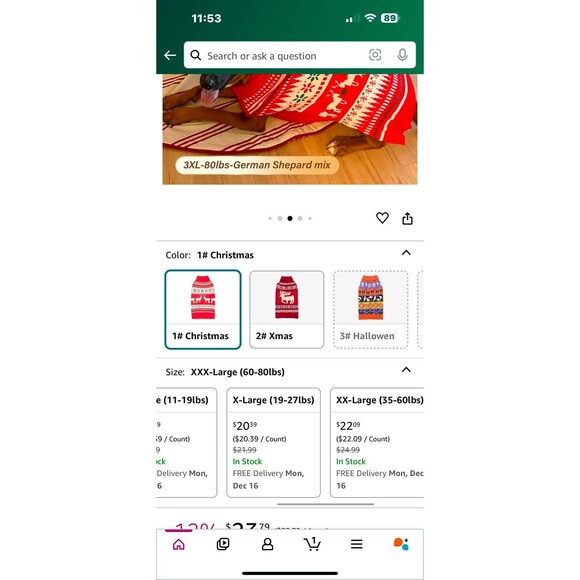The width and height of the screenshot is (580, 580).
Task: Tap the back arrow icon
Action: coord(170,55)
